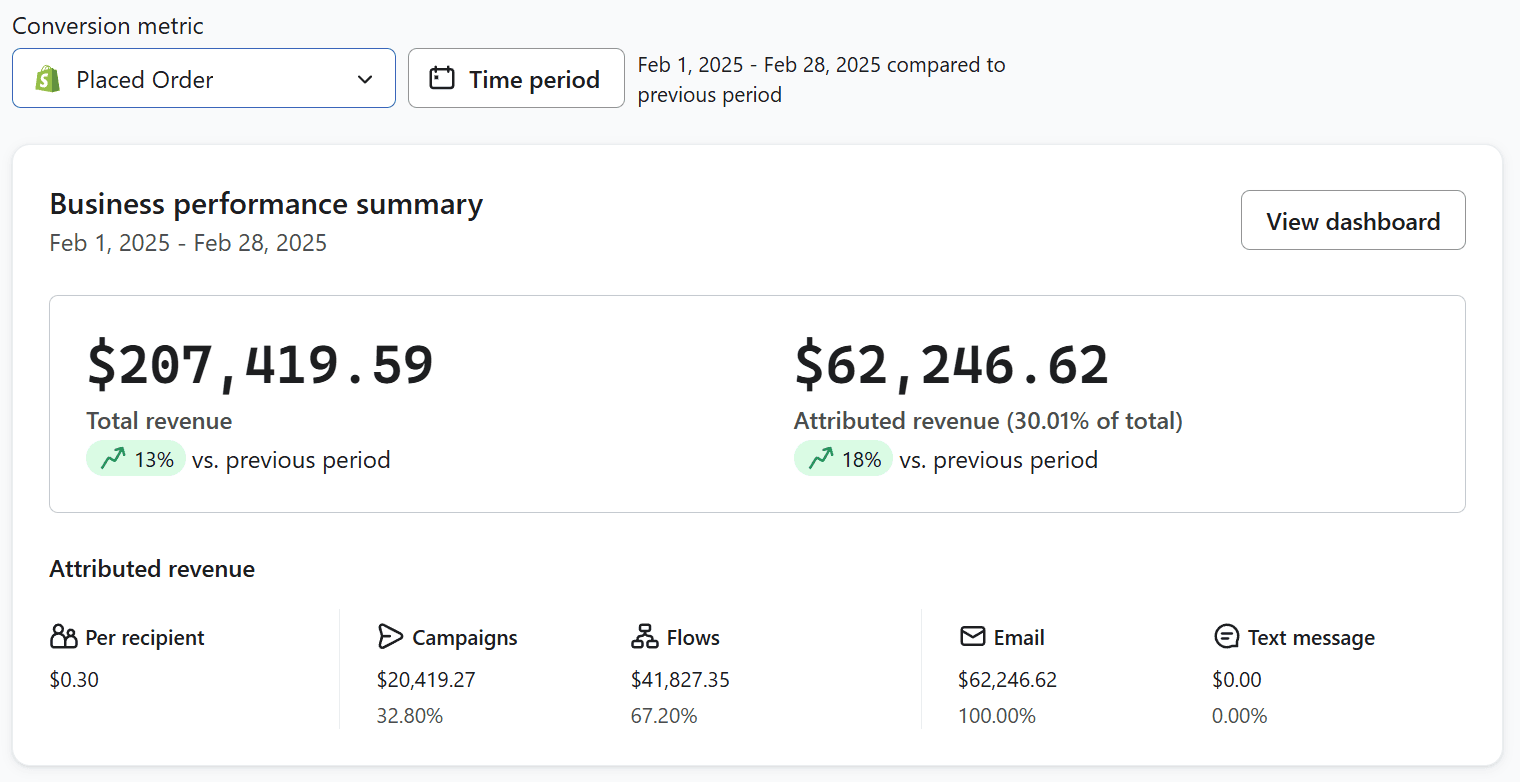1520x782 pixels.
Task: Click the calendar icon on Time period
Action: [442, 78]
